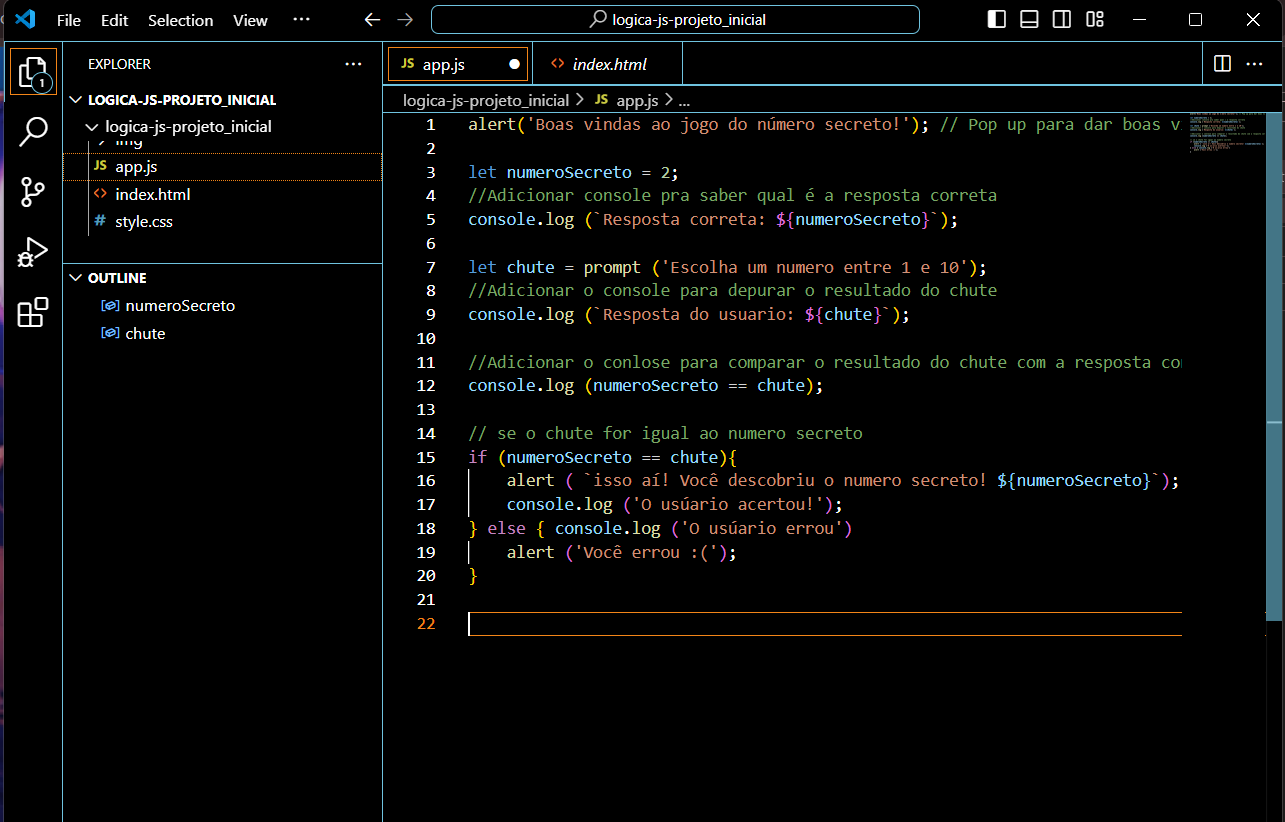
Task: Select app.js in the Explorer tree
Action: [222, 167]
